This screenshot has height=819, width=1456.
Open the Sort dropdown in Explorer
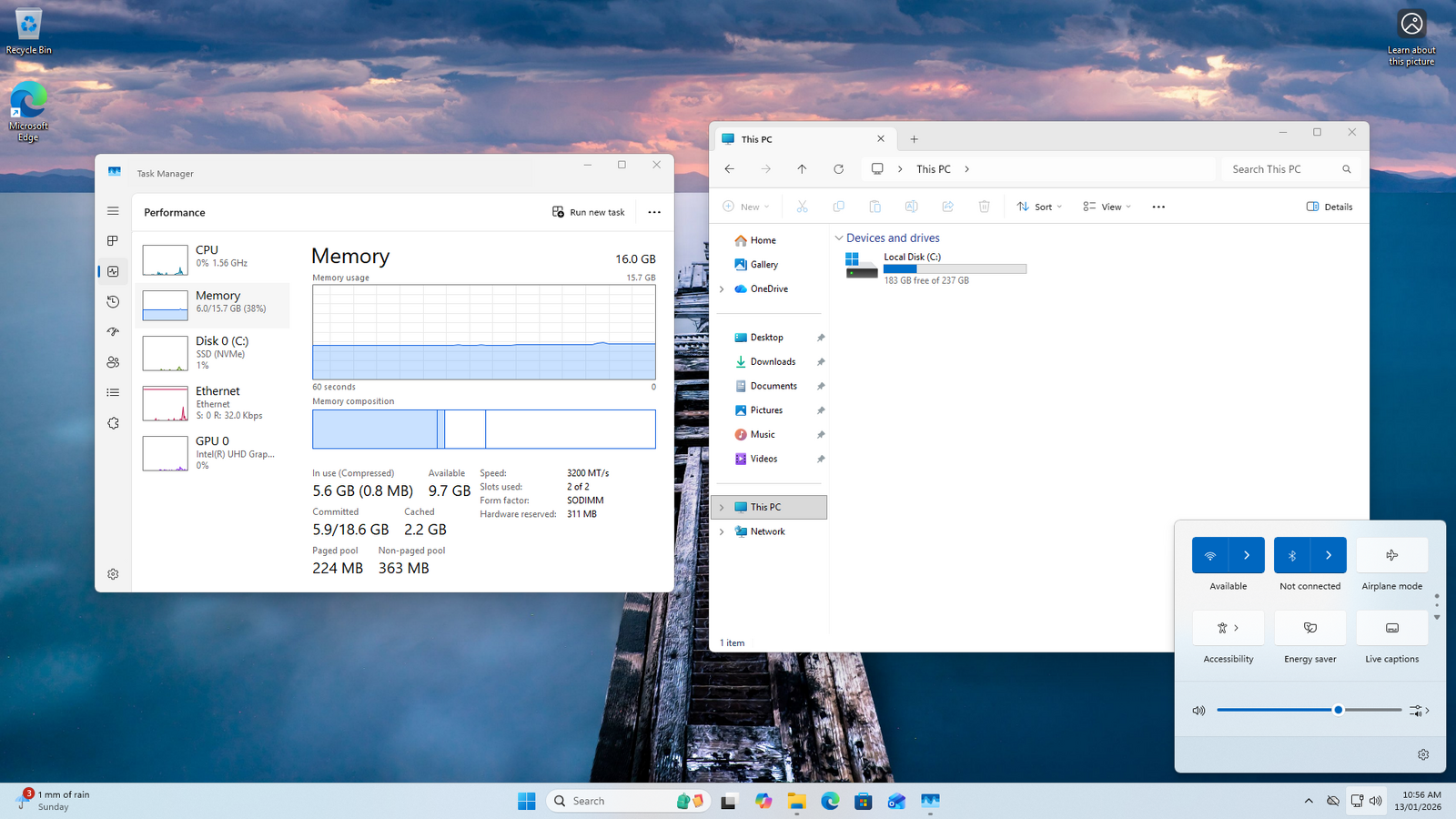pyautogui.click(x=1039, y=207)
